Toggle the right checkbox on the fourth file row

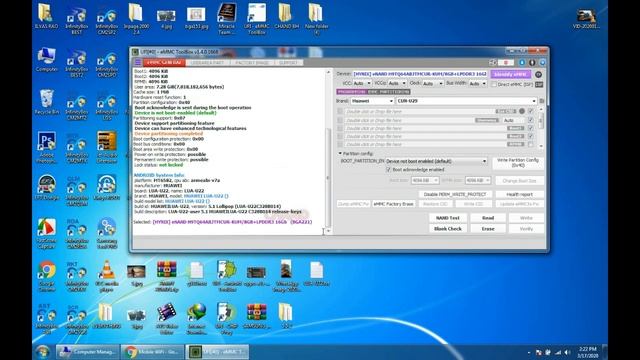click(x=530, y=136)
